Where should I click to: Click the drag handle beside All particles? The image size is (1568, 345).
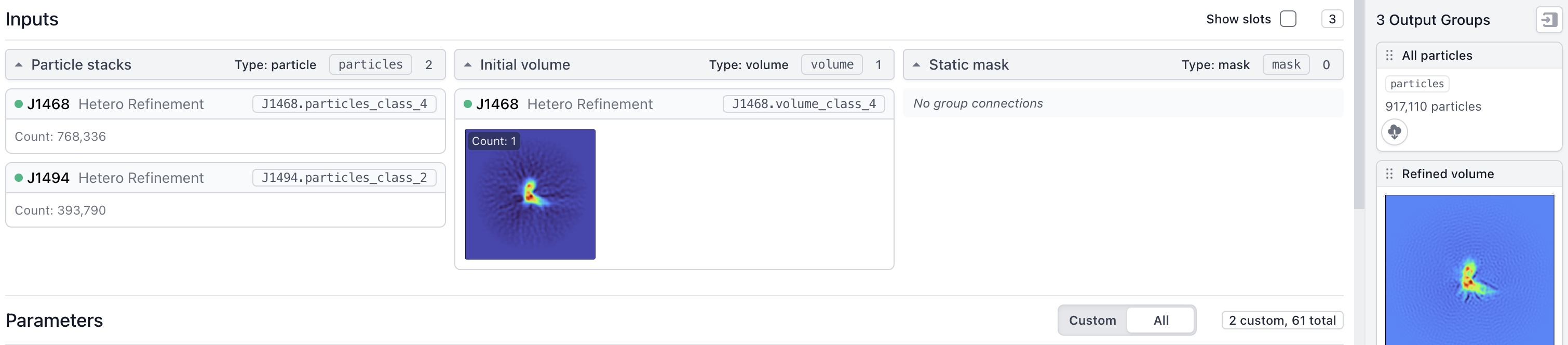tap(1389, 56)
